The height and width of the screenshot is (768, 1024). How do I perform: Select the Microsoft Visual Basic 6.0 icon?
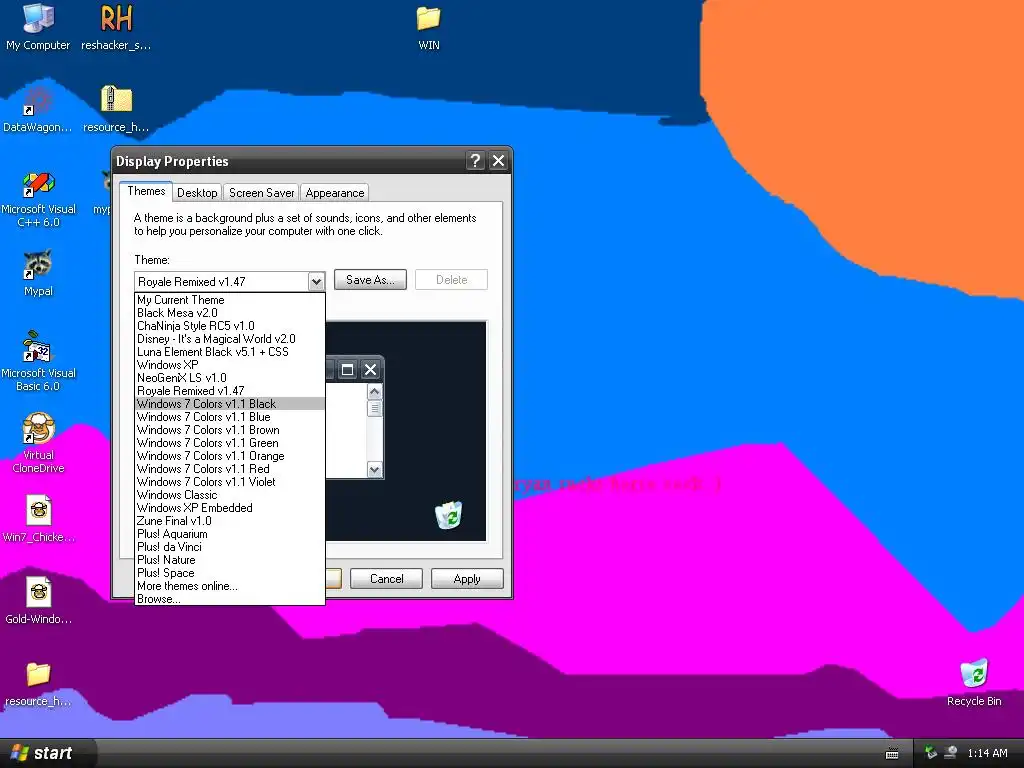tap(38, 361)
